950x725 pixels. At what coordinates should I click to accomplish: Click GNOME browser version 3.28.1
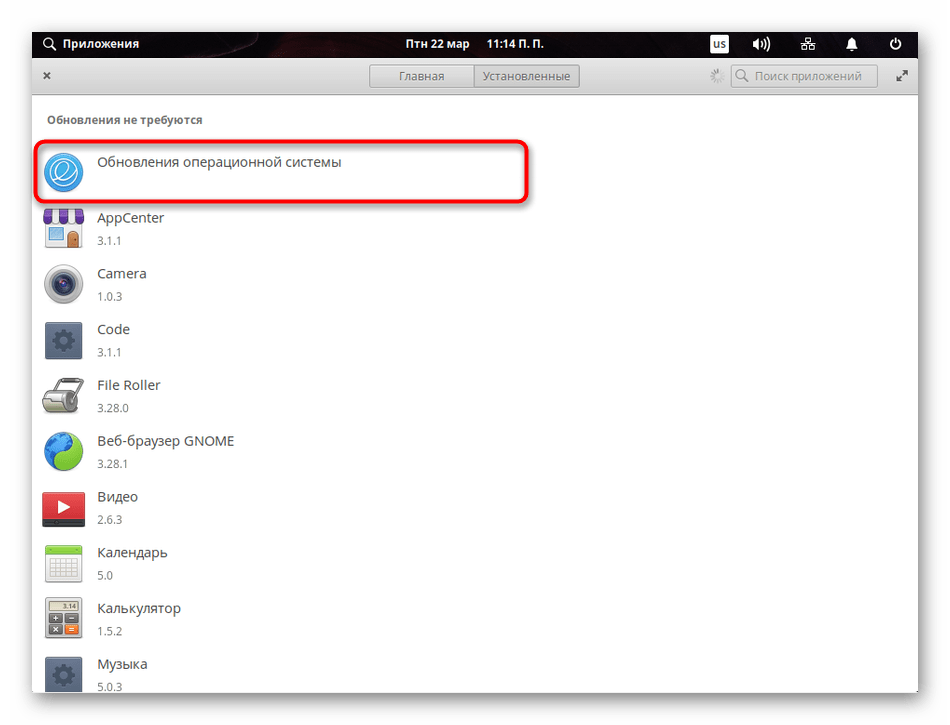pos(112,464)
